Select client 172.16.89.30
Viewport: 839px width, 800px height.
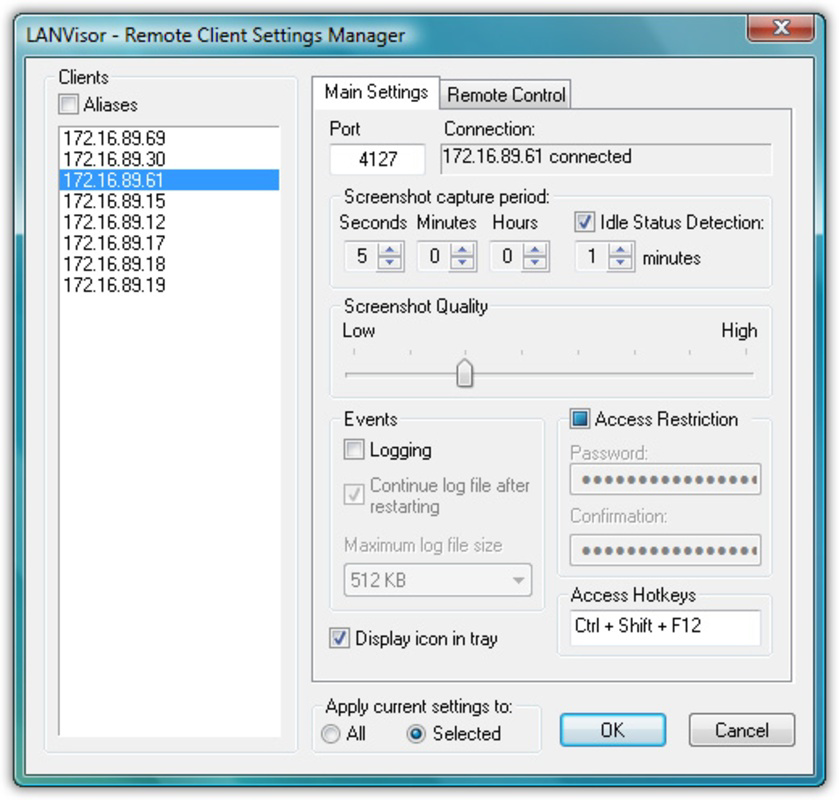[x=169, y=159]
